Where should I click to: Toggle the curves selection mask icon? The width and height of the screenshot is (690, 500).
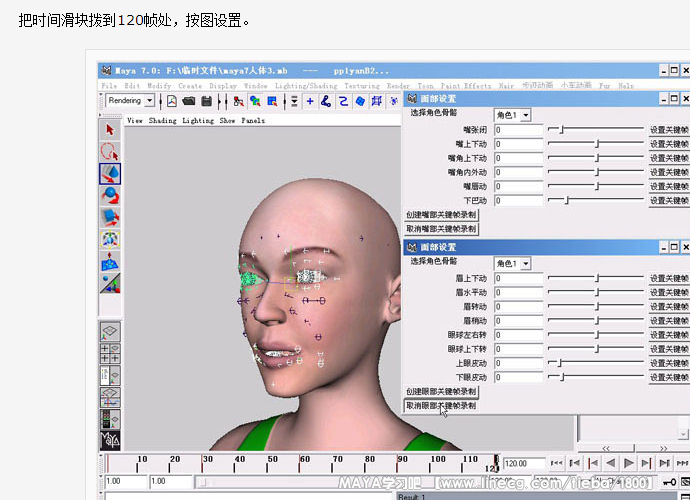pos(343,101)
